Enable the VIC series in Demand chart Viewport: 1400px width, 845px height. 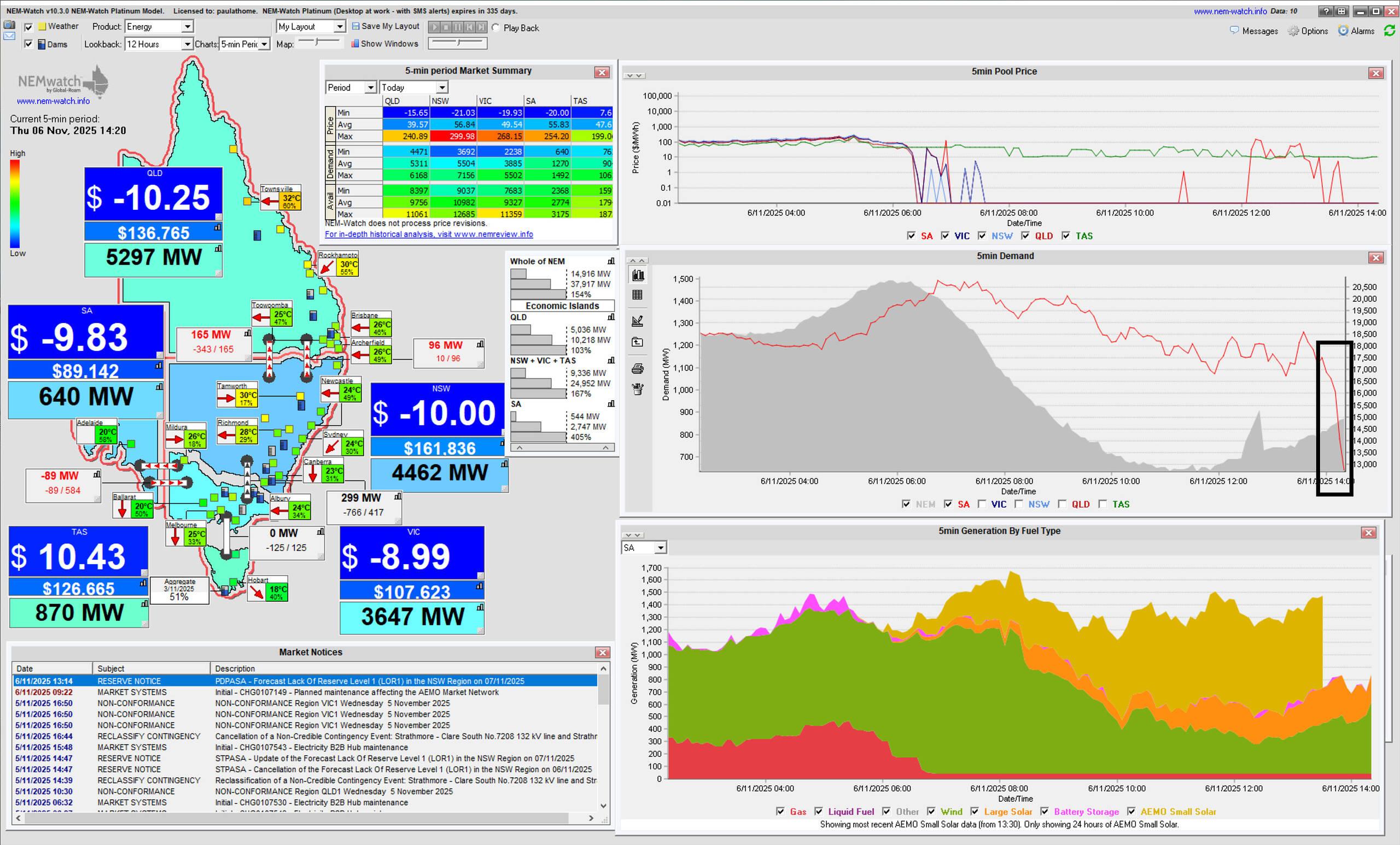pos(982,504)
